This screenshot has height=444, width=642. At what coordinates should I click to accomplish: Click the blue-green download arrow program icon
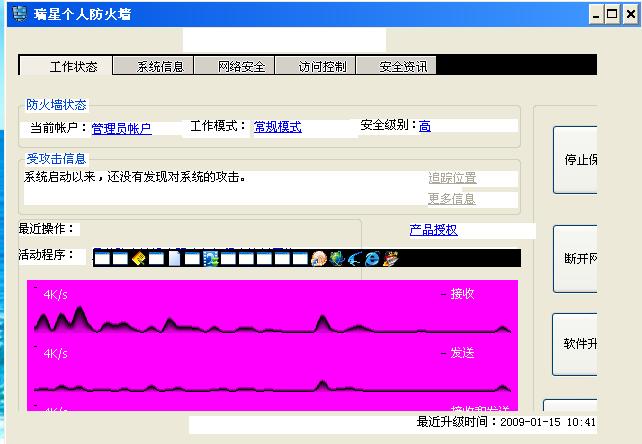pos(210,258)
